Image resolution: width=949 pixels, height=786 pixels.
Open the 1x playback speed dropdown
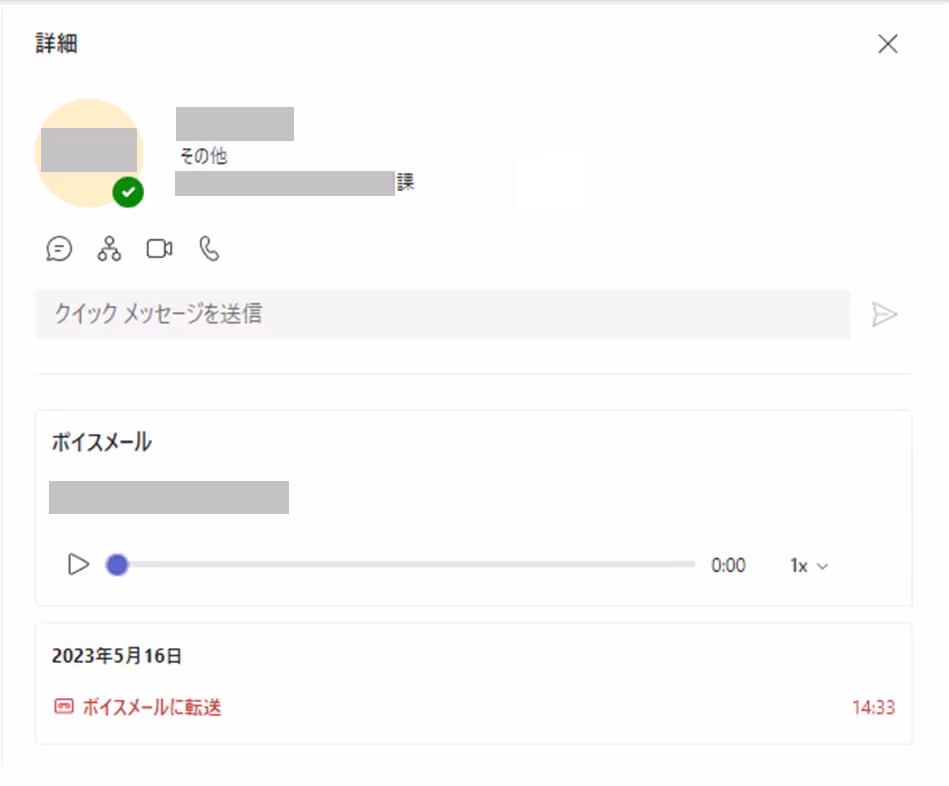[x=809, y=566]
